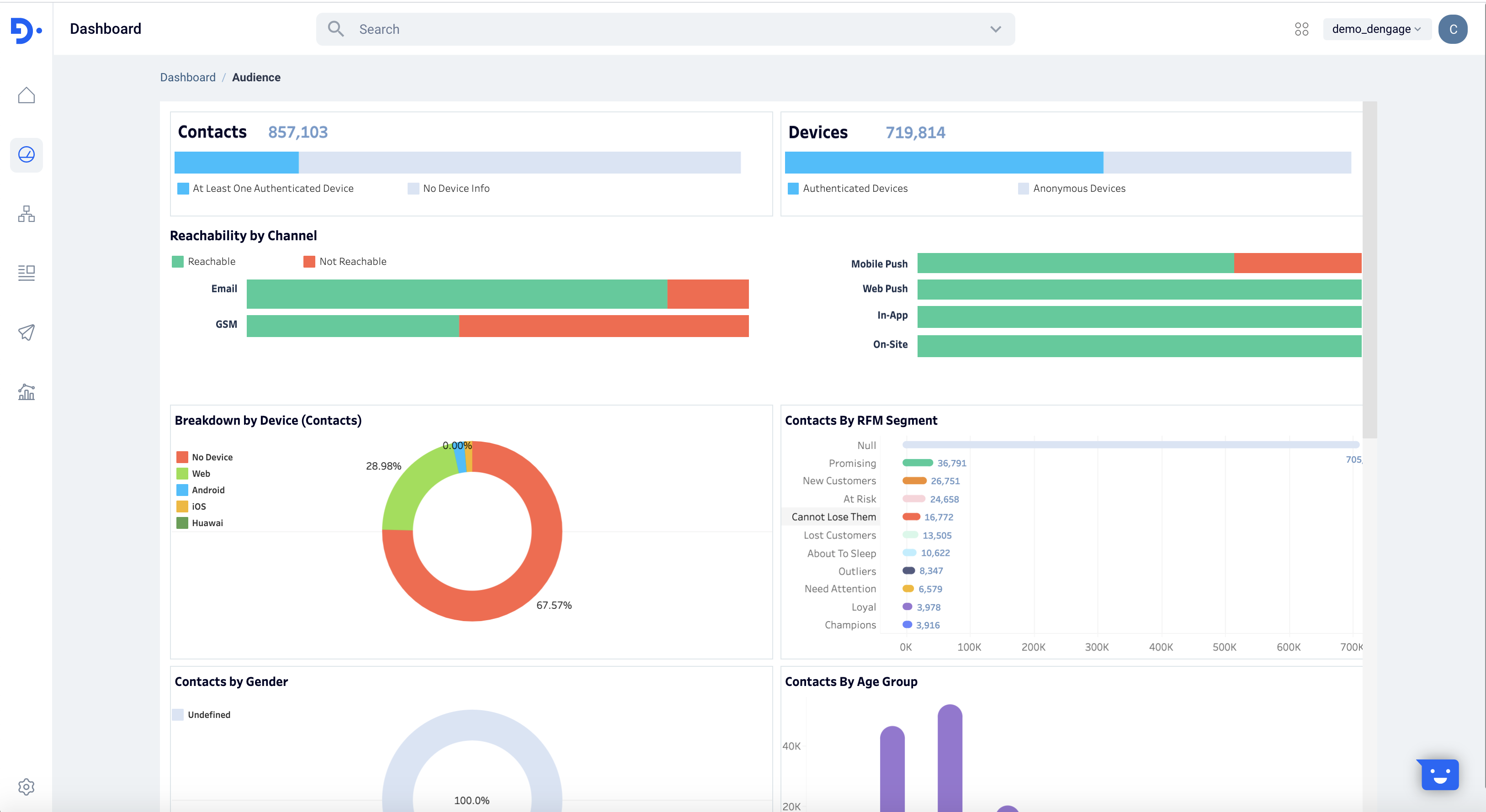The image size is (1486, 812).
Task: Click the D·engage logo icon
Action: coord(26,30)
